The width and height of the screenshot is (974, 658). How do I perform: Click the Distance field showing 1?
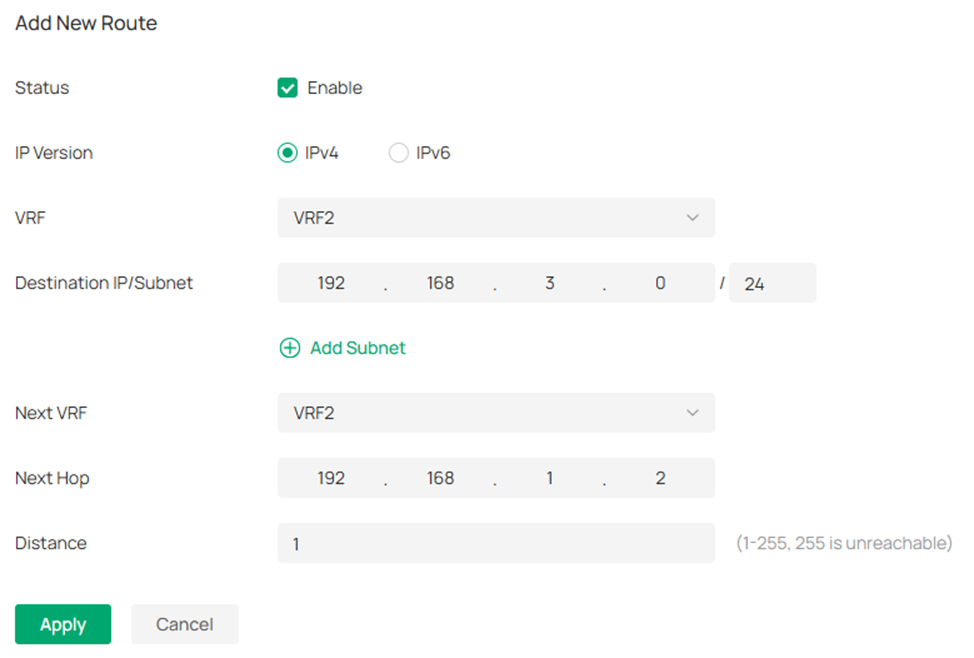click(x=496, y=542)
